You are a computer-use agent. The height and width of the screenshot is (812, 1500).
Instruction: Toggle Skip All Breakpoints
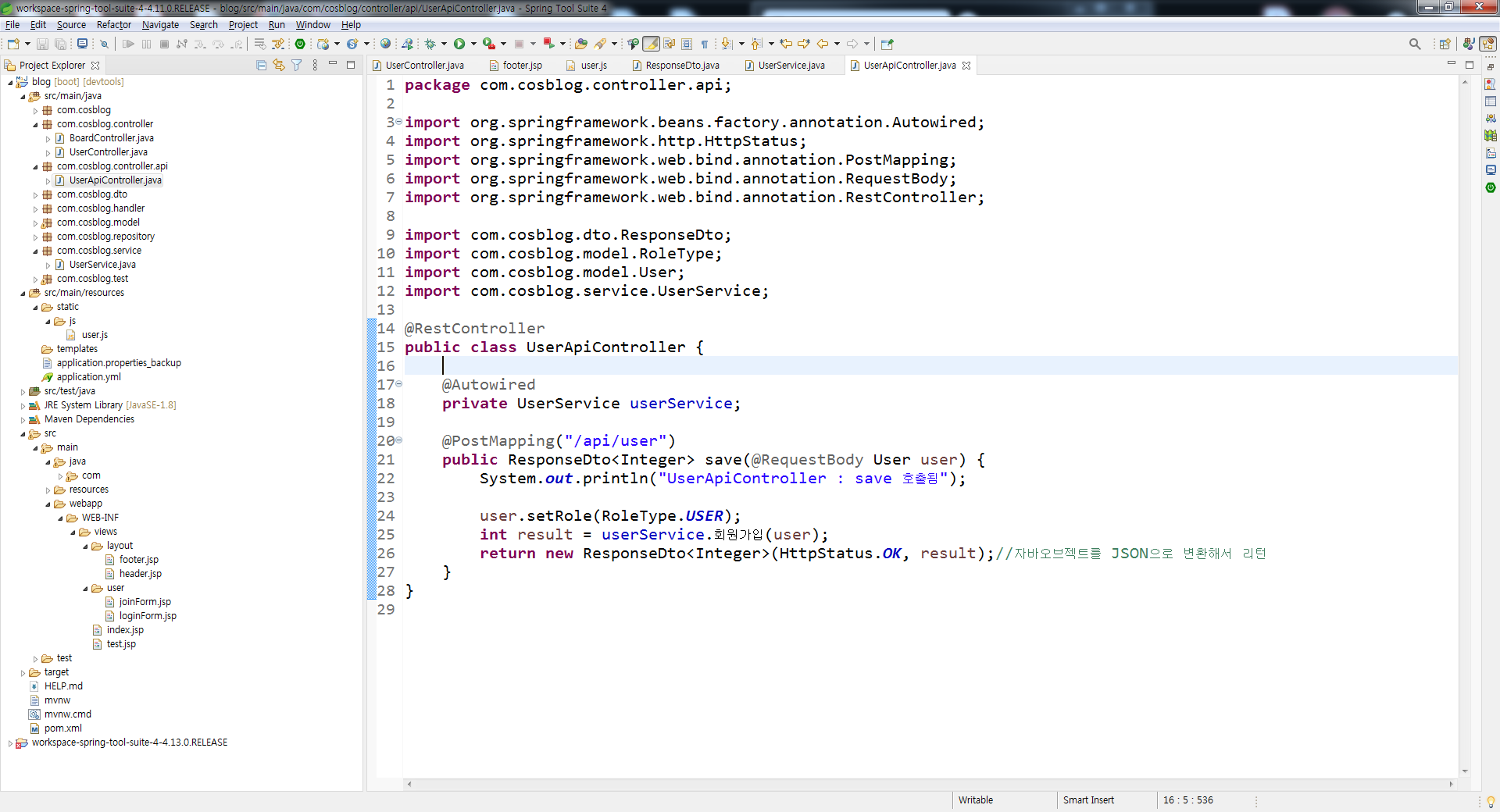point(104,44)
